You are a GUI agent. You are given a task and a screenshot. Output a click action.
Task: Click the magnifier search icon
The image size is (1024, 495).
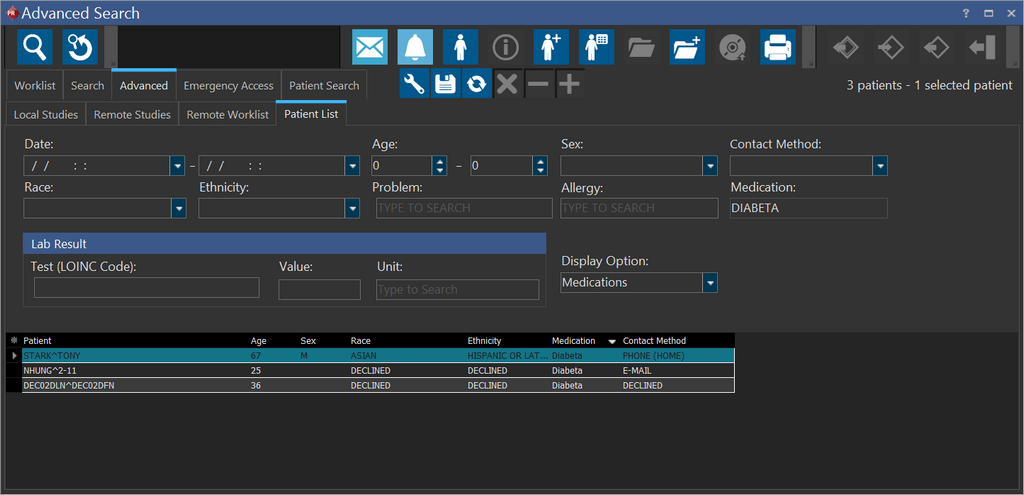tap(36, 47)
